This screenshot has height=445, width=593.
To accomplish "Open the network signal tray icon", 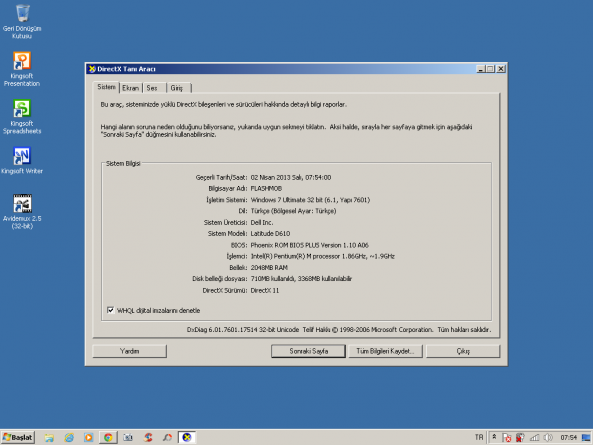I will [x=534, y=437].
